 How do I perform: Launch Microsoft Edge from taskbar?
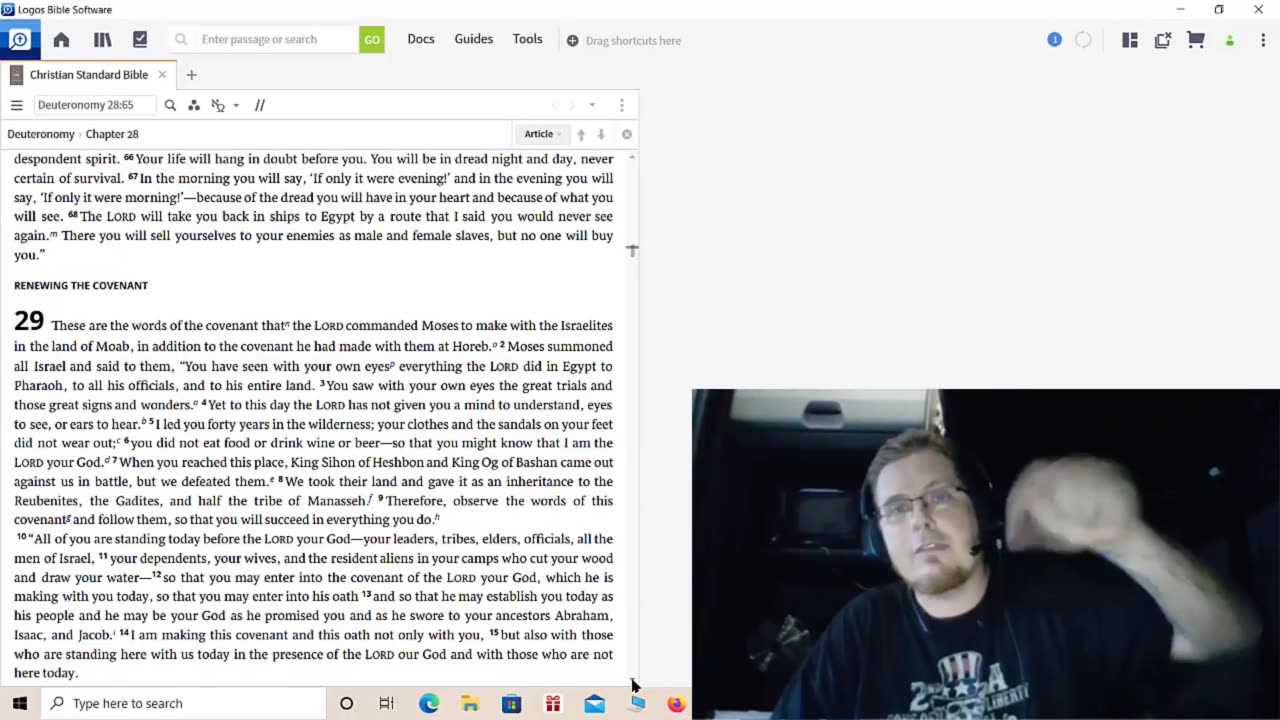(x=429, y=703)
